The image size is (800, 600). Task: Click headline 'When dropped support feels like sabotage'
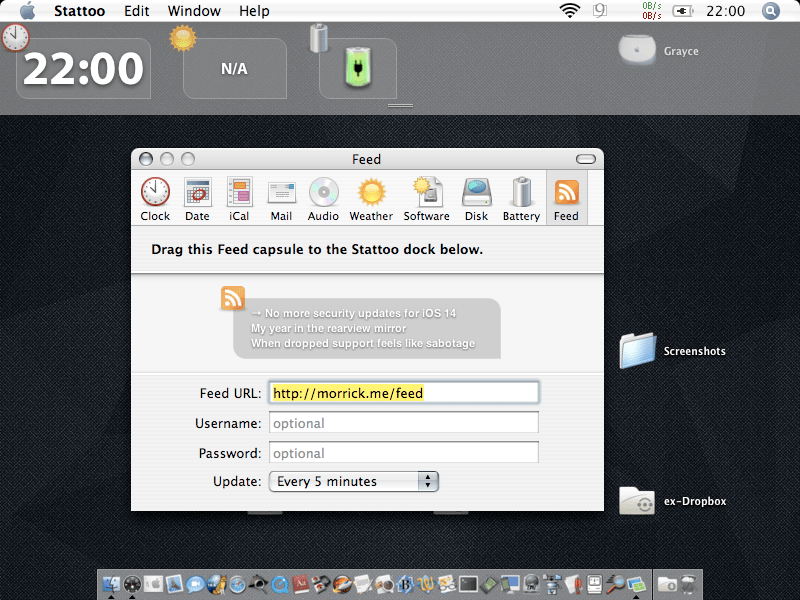363,343
